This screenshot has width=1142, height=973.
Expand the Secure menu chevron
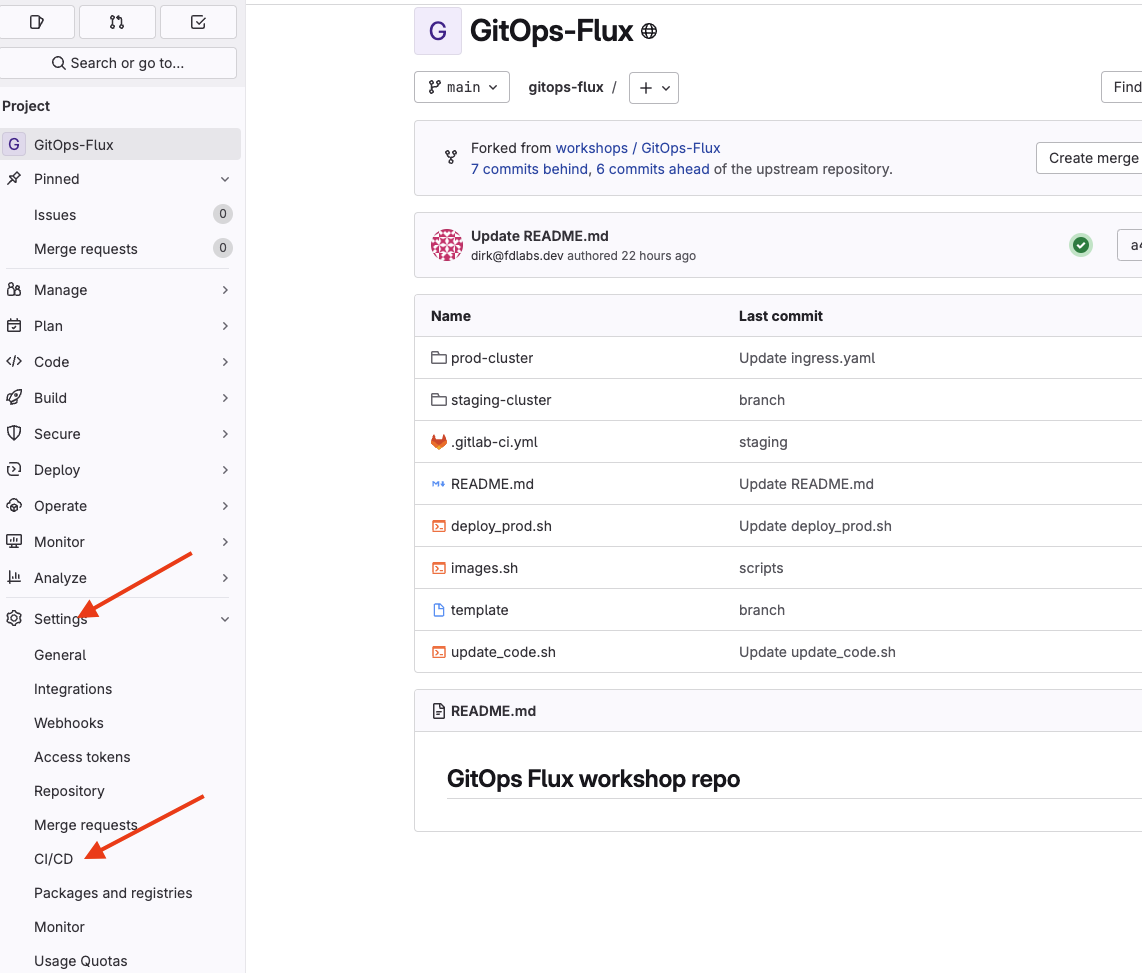pyautogui.click(x=225, y=434)
